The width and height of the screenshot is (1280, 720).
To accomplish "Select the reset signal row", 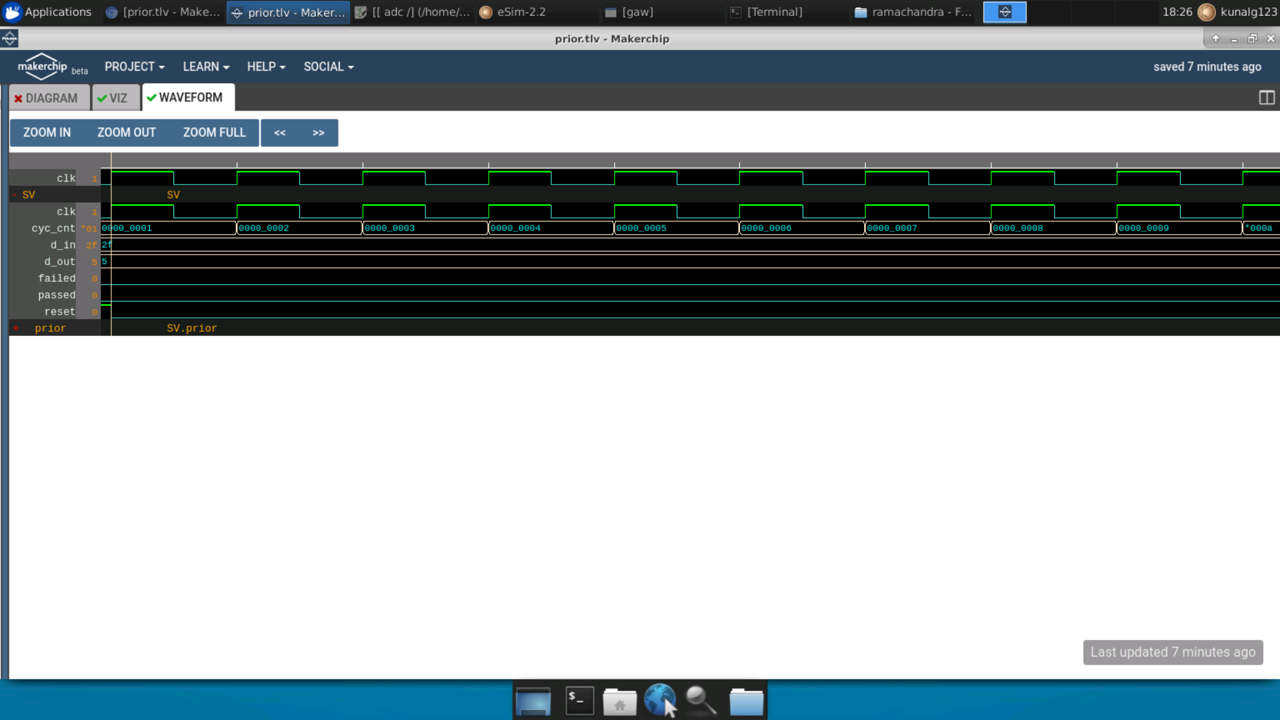I will click(59, 311).
